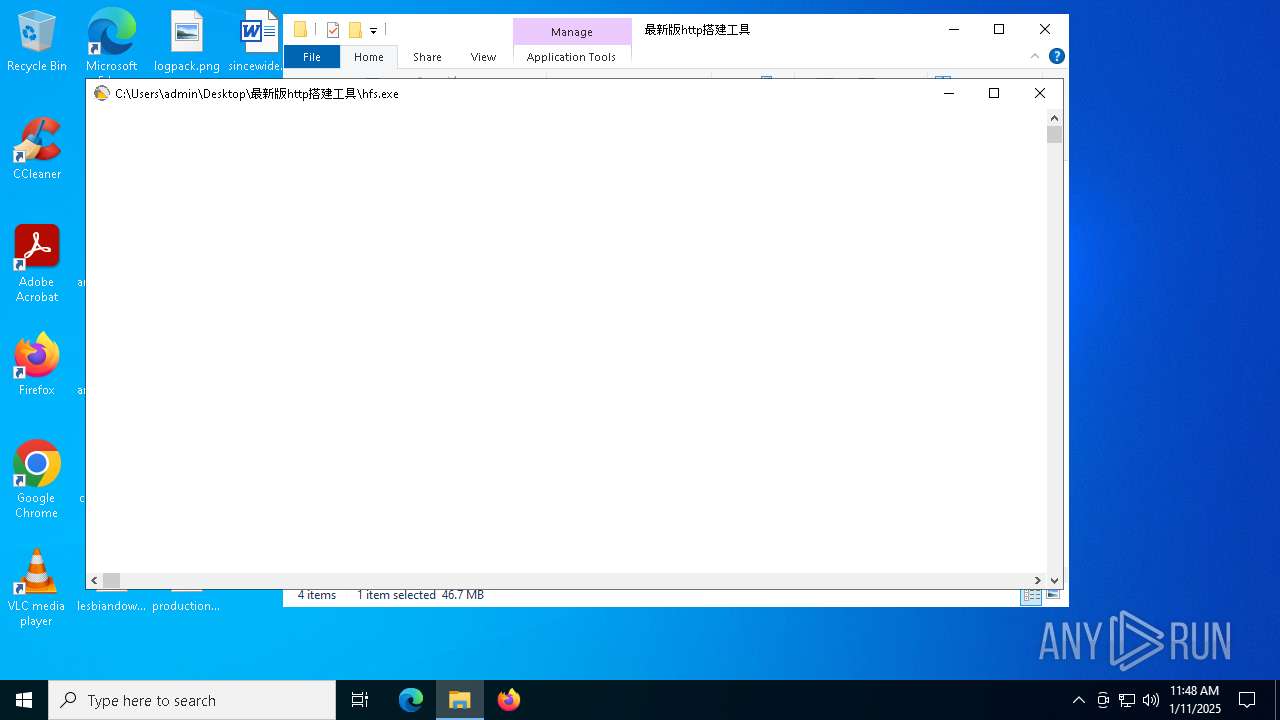This screenshot has width=1280, height=720.
Task: Select the logpack.png desktop file
Action: pos(187,41)
